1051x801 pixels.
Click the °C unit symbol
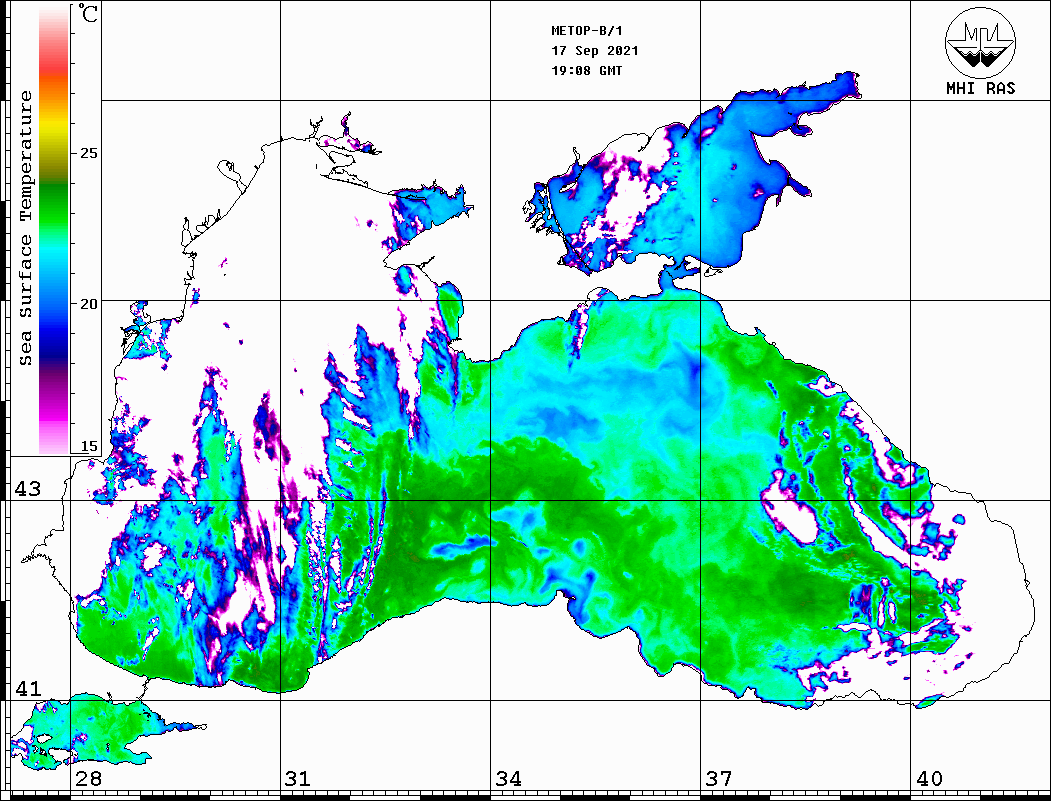pos(89,14)
